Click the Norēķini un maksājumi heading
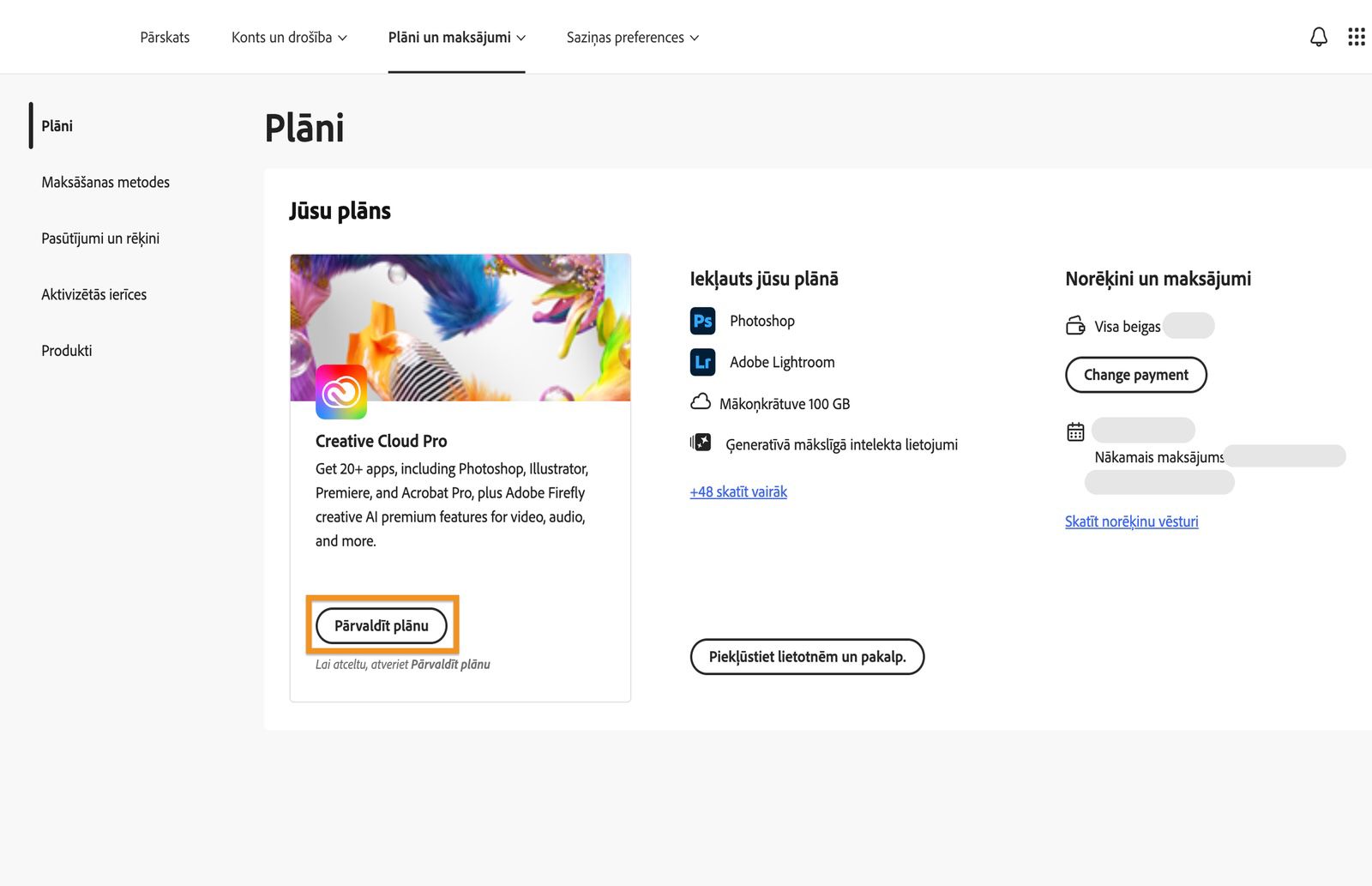The width and height of the screenshot is (1372, 886). pos(1158,278)
